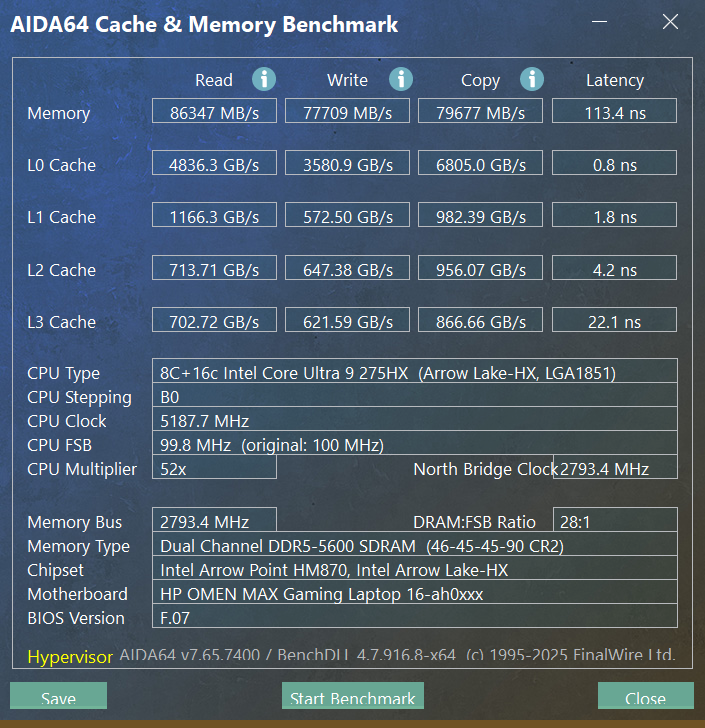Select the Memory Type DDR5-5600 field
The width and height of the screenshot is (705, 728).
(x=414, y=545)
